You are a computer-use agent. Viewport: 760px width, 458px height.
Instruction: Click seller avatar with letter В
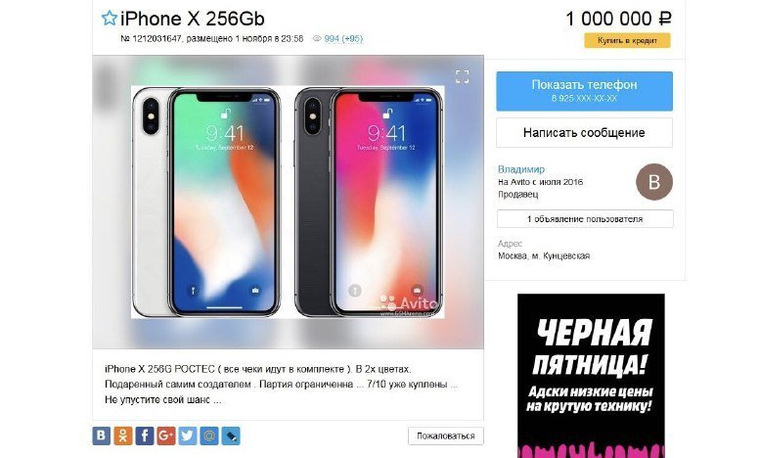654,182
